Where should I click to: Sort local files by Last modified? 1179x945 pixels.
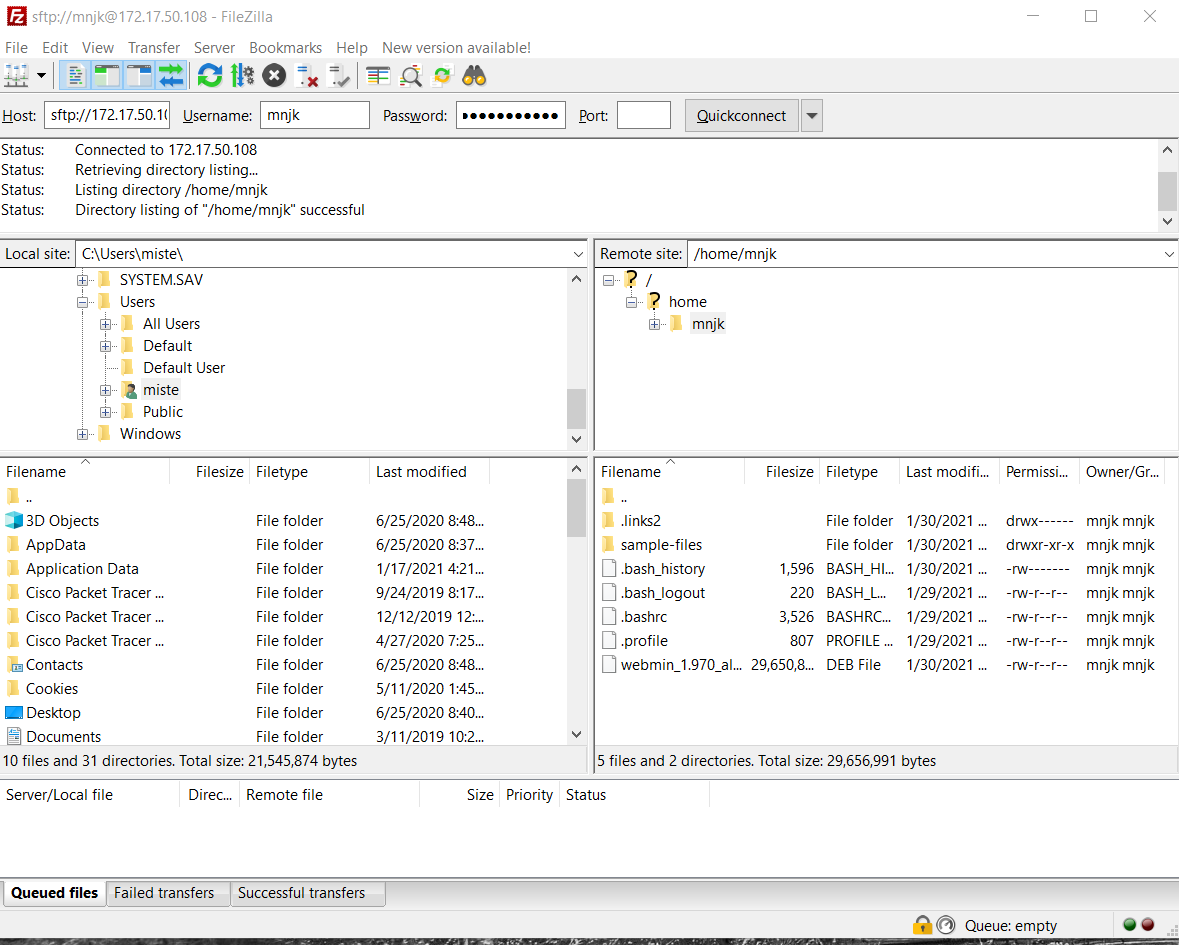tap(429, 471)
